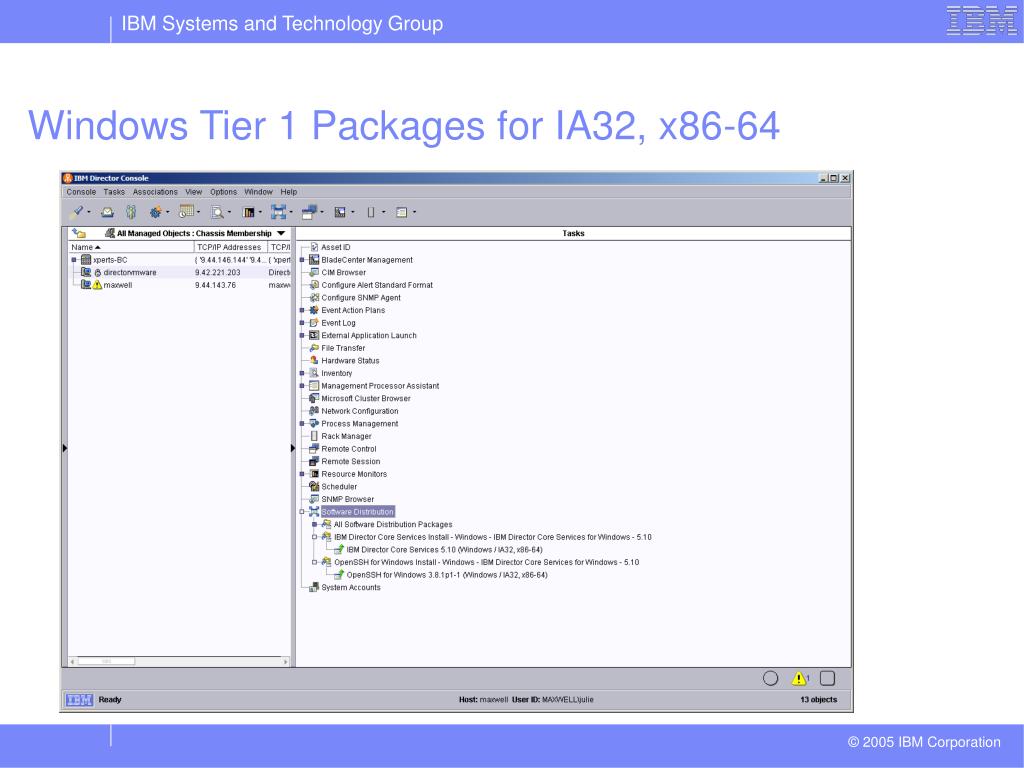Click the Scheduler task tree icon
1024x768 pixels.
314,487
